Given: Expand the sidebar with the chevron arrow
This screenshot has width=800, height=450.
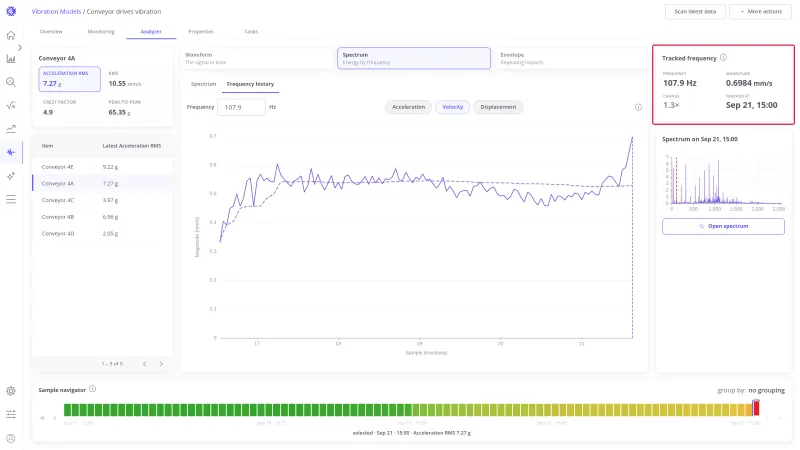Looking at the screenshot, I should (x=19, y=47).
